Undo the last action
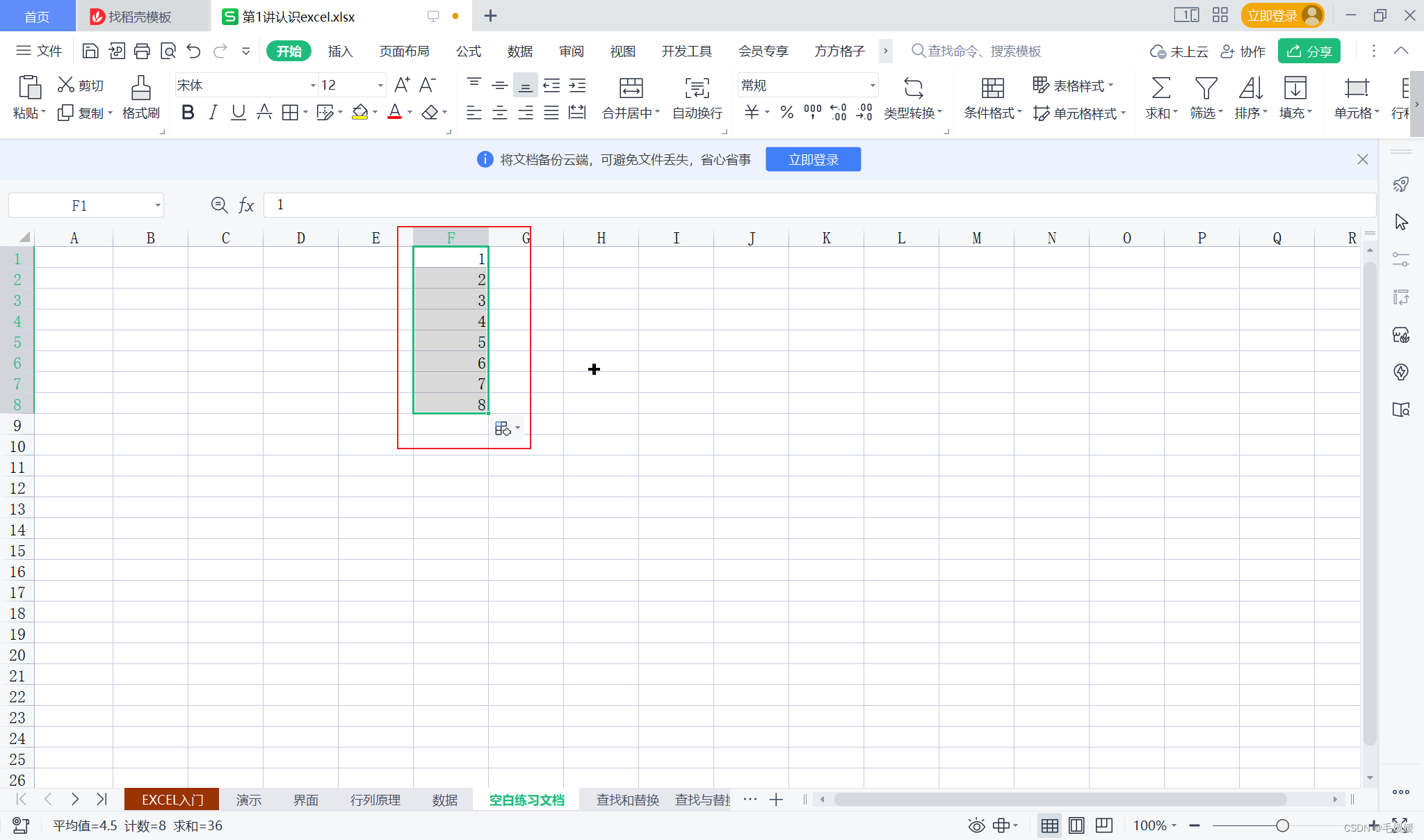The height and width of the screenshot is (840, 1424). coord(194,51)
